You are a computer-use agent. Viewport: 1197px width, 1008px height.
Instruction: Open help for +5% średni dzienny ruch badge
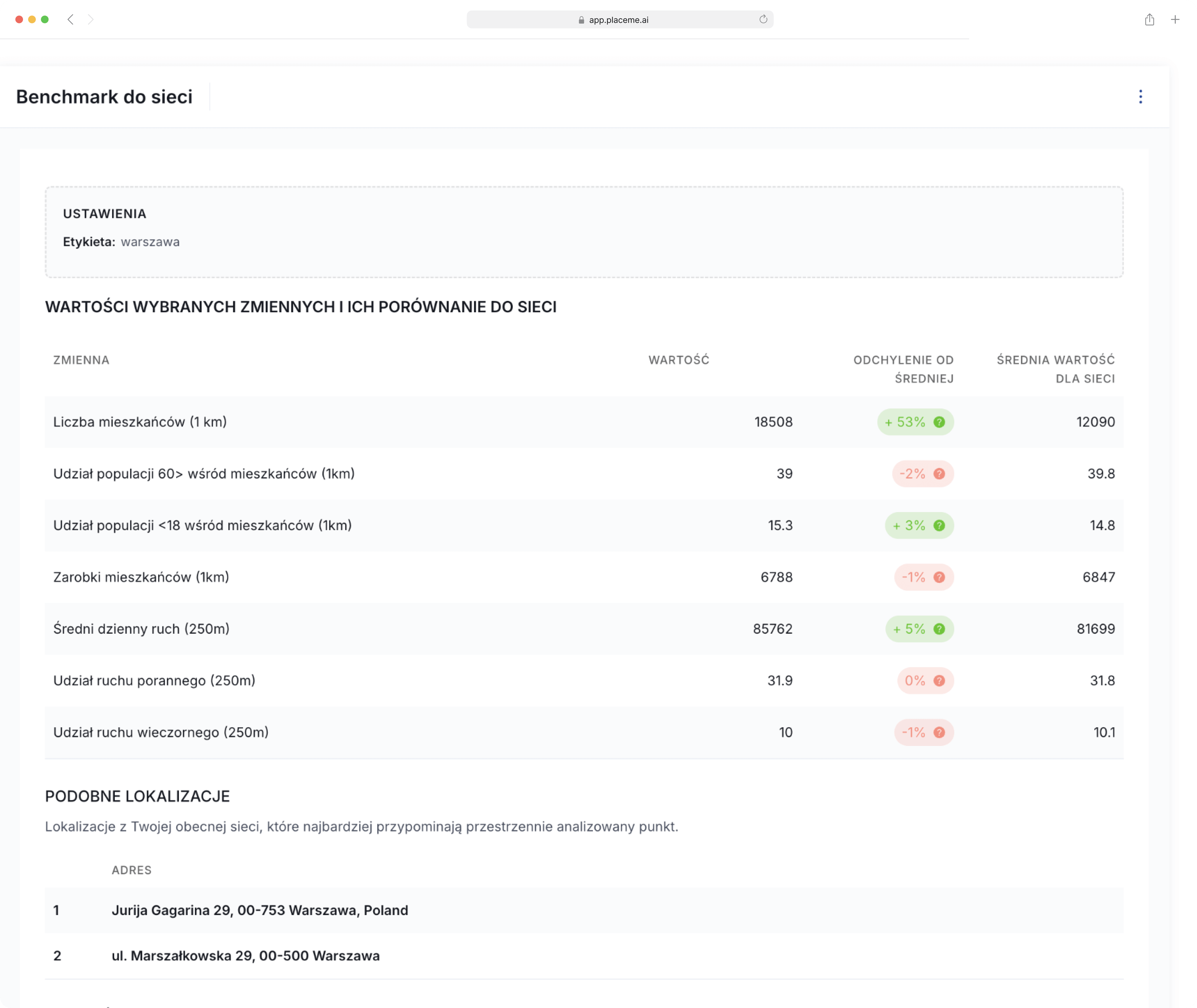pyautogui.click(x=939, y=629)
